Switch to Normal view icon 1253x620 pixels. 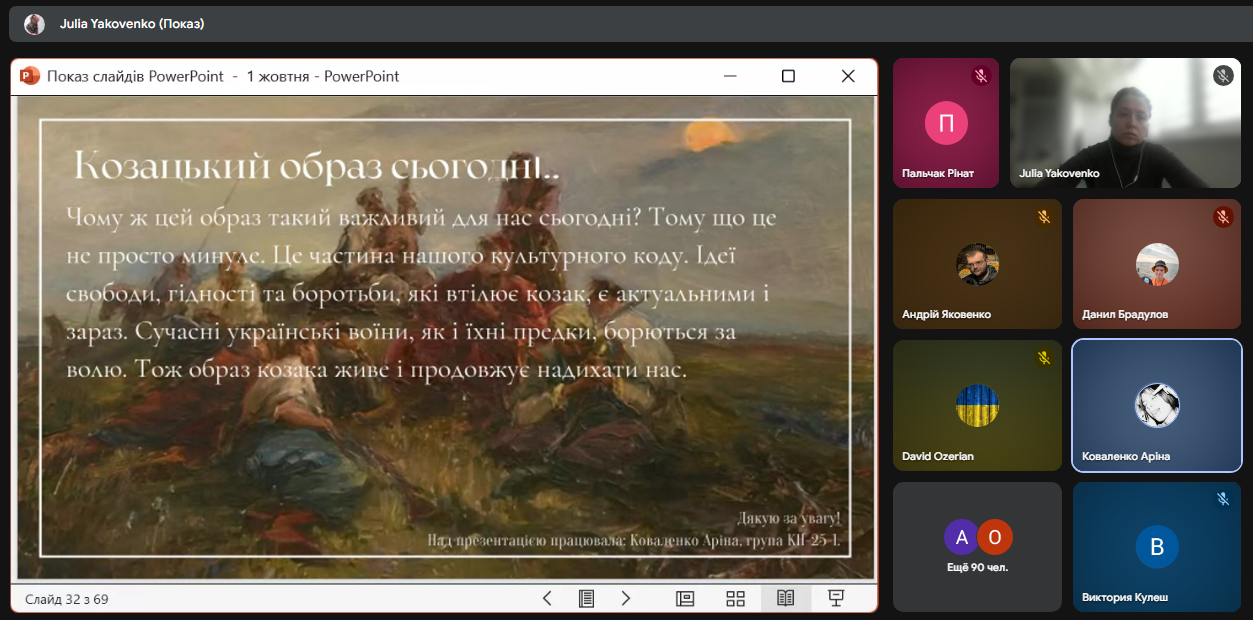685,598
